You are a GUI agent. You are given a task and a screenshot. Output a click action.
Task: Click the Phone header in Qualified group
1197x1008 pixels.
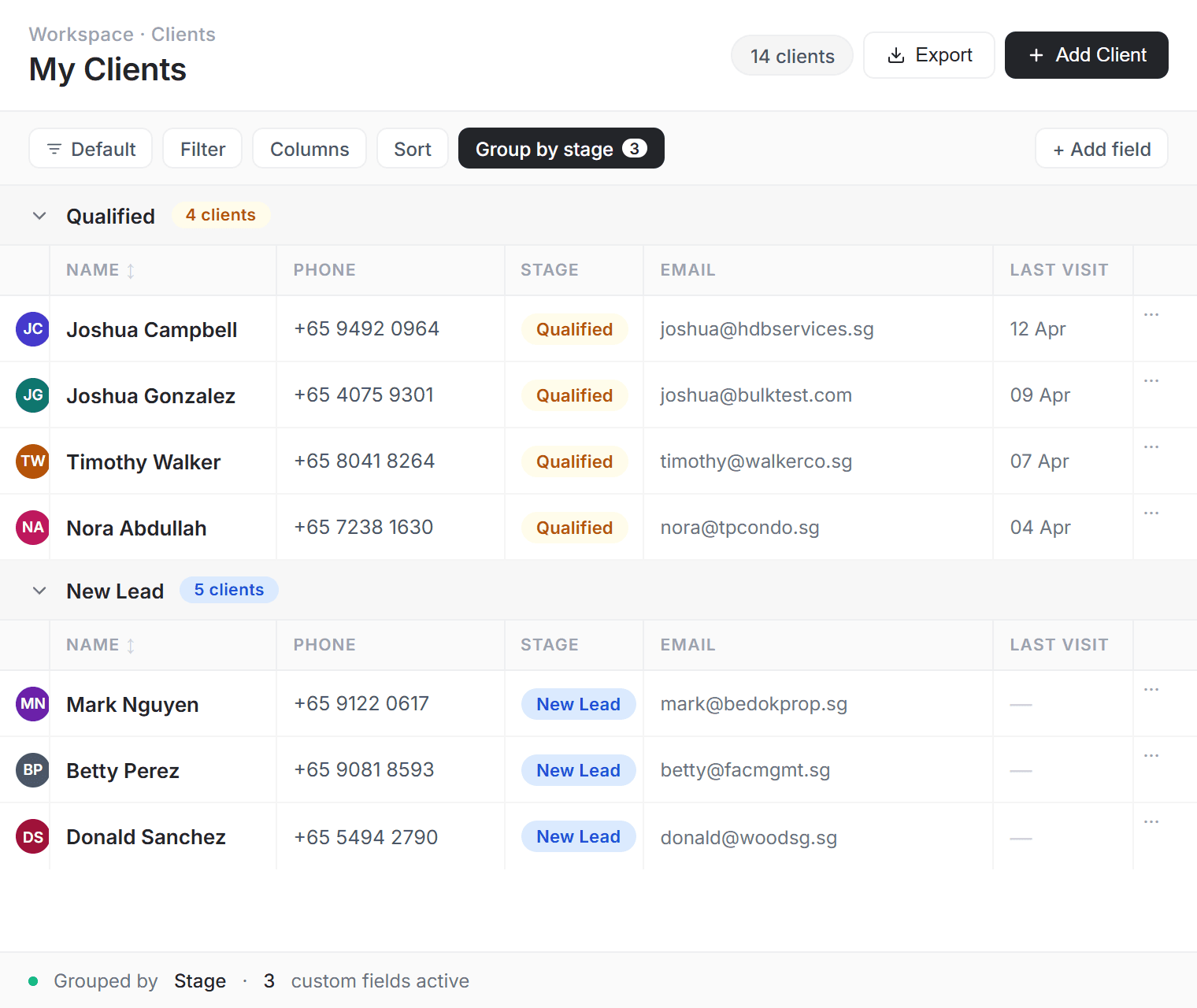point(324,270)
